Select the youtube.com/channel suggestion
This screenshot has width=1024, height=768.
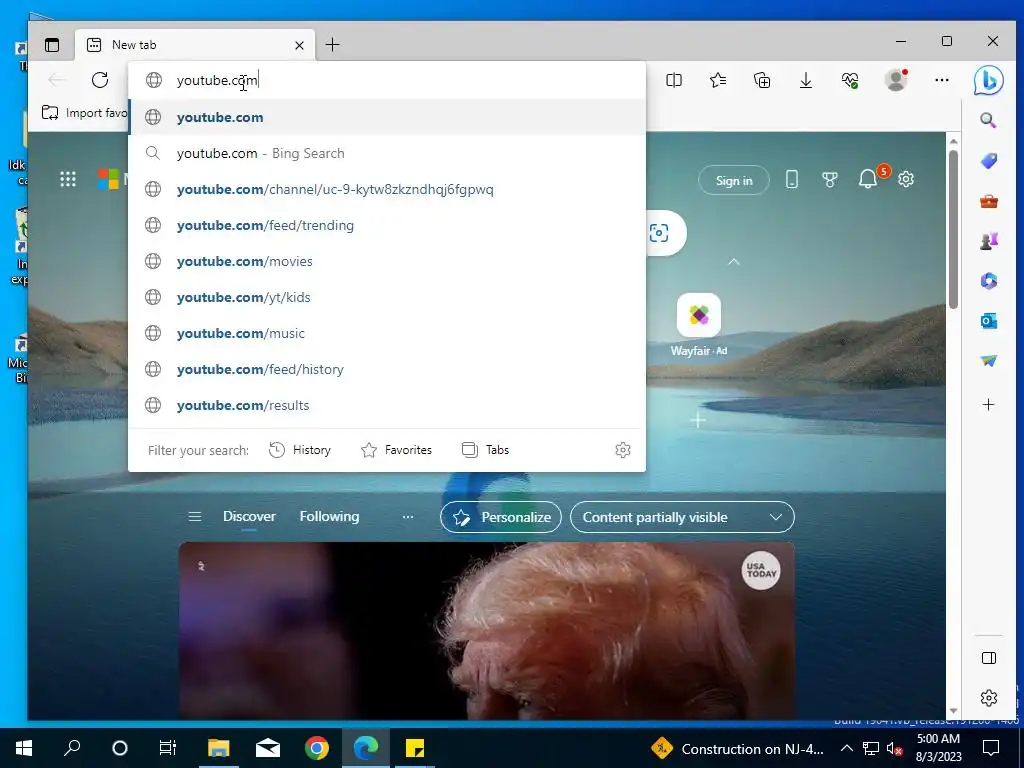pos(387,189)
